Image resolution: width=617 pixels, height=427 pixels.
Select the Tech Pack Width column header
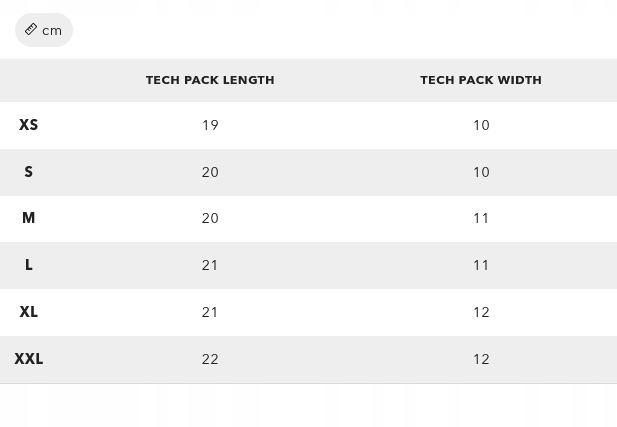(x=481, y=80)
